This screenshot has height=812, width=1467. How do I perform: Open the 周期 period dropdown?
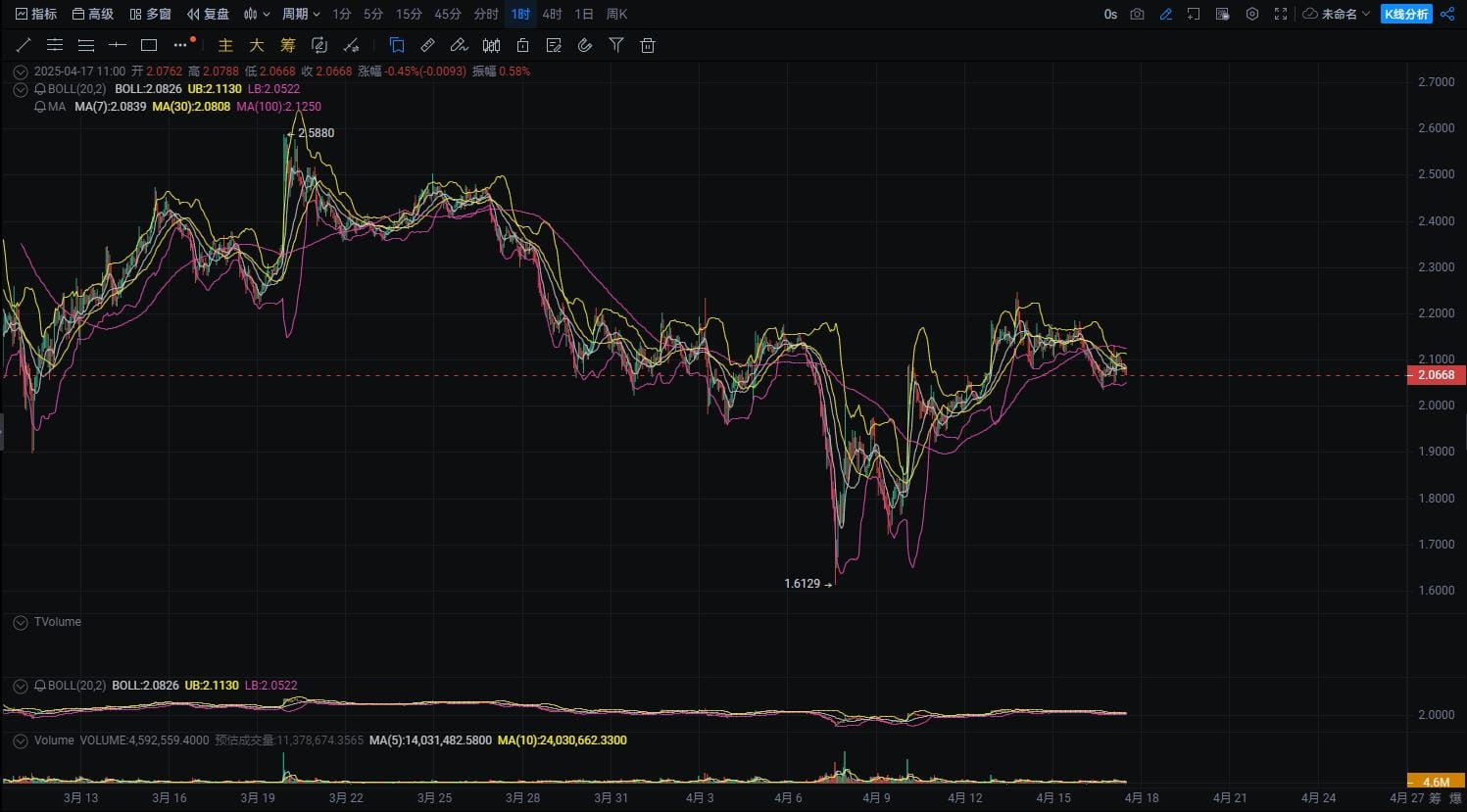[301, 14]
